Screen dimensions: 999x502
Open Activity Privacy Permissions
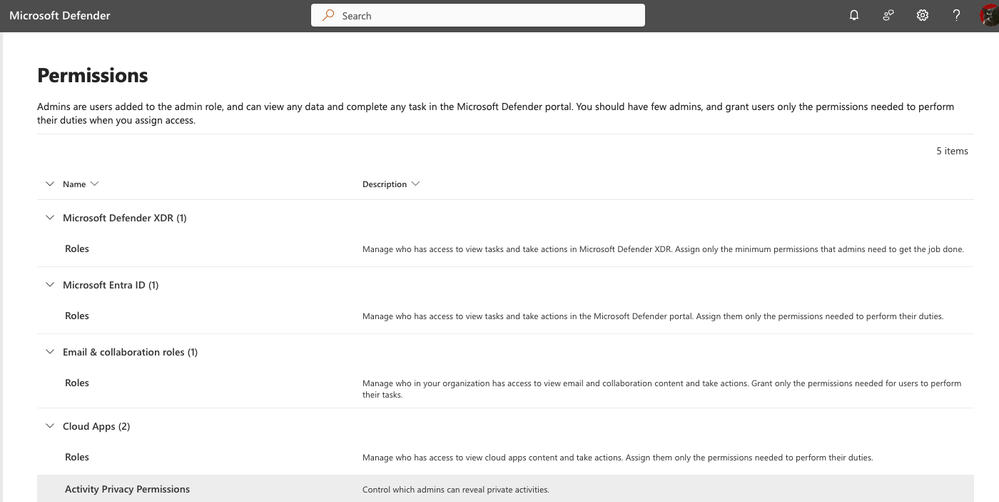click(x=127, y=489)
